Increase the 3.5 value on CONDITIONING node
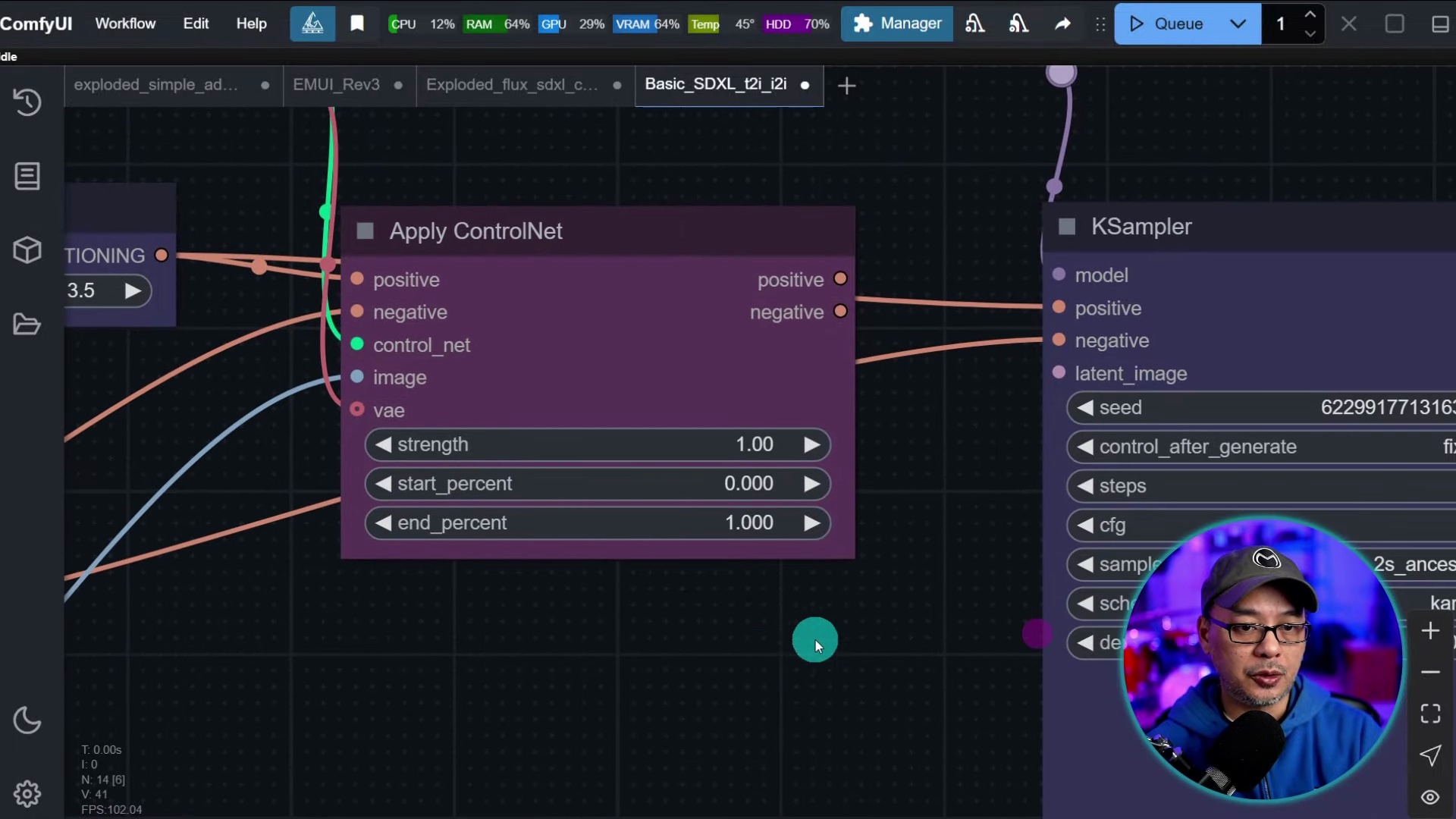Image resolution: width=1456 pixels, height=819 pixels. pos(133,290)
